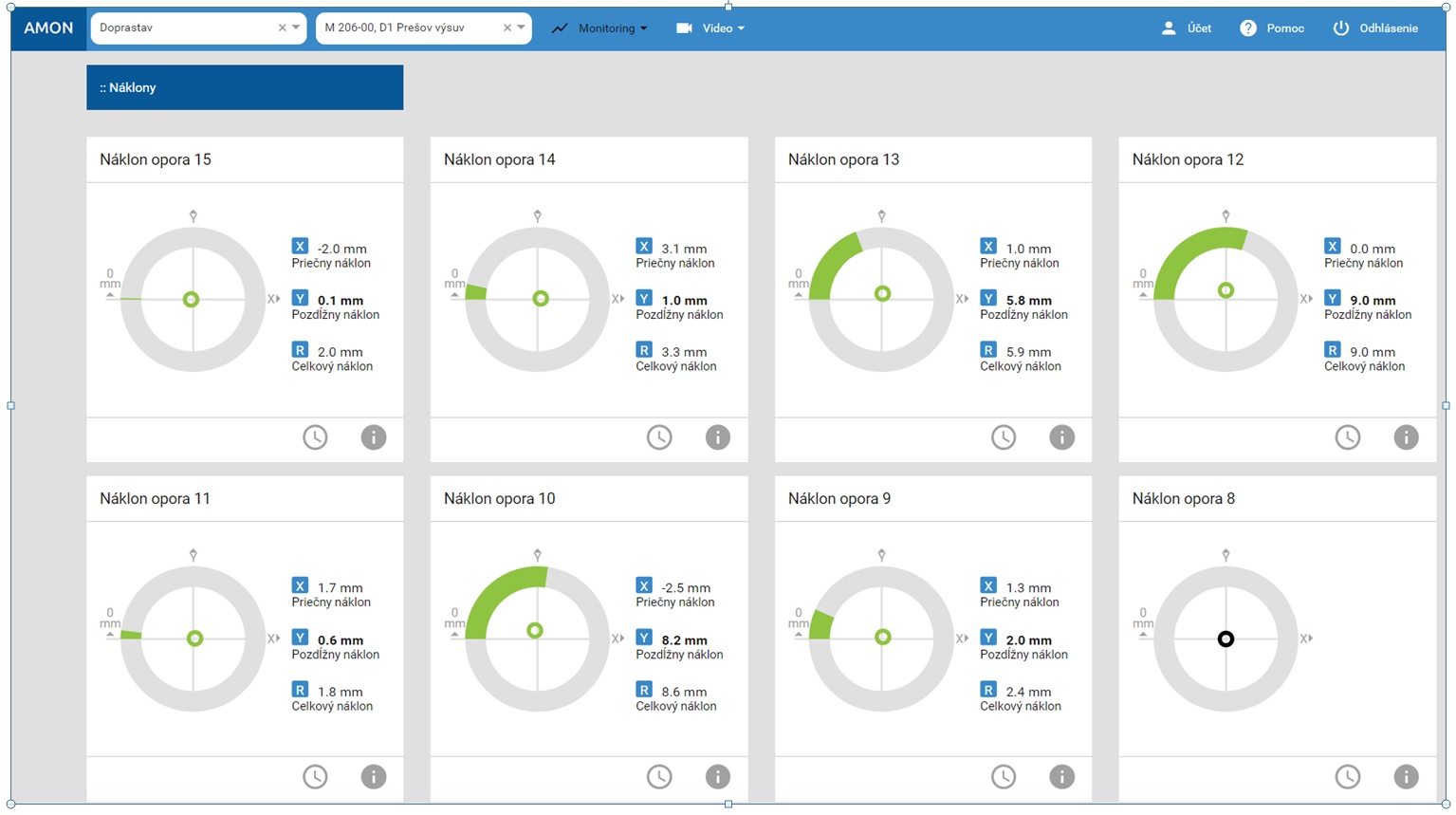Show info for Náklon opora 9

(1062, 777)
